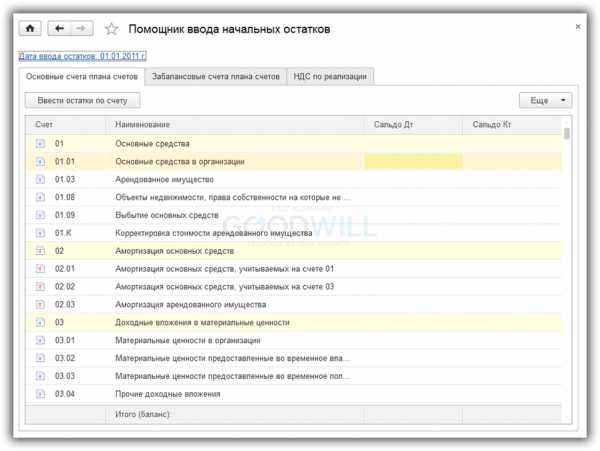600x451 pixels.
Task: Click account icon for row 01.08
Action: 40,197
